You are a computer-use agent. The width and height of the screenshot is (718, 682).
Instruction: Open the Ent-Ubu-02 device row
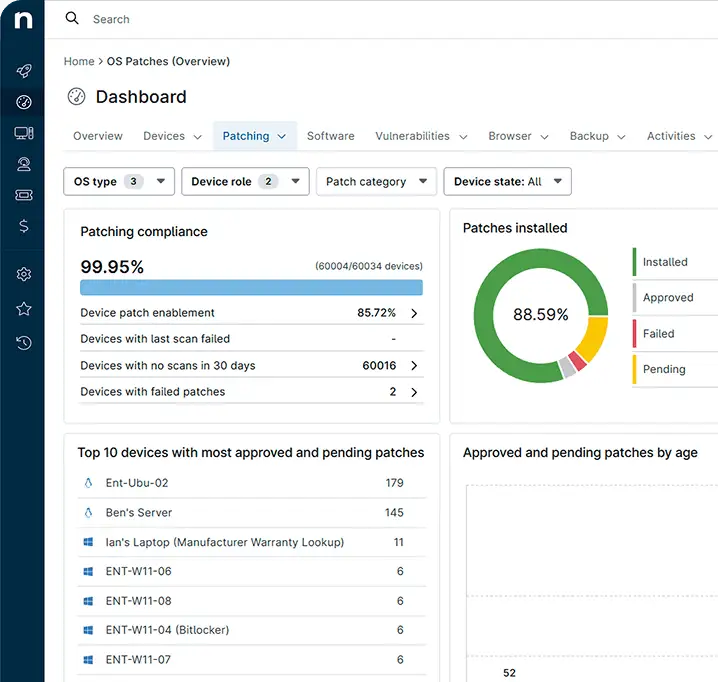[252, 483]
